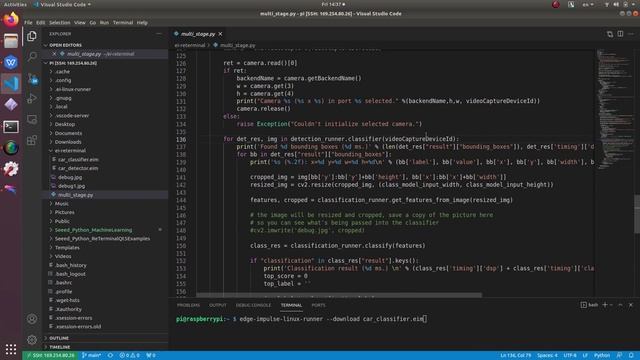Click Python language mode in status bar
Image resolution: width=640 pixels, height=360 pixels.
click(x=602, y=356)
